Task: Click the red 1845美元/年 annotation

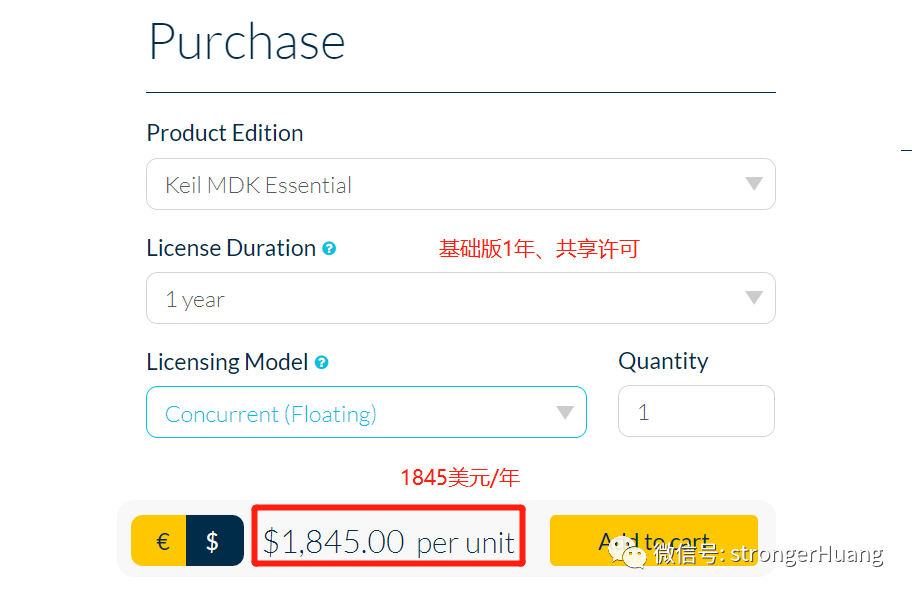Action: [x=460, y=478]
